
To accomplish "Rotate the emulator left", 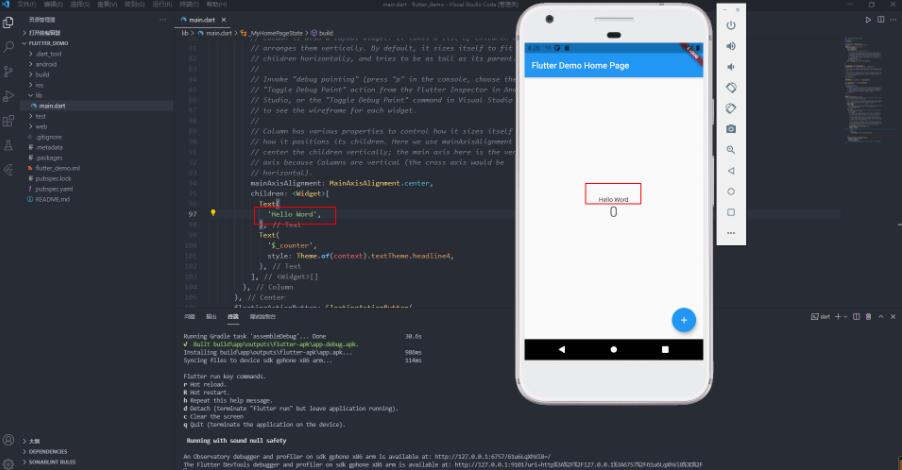I will pyautogui.click(x=731, y=87).
